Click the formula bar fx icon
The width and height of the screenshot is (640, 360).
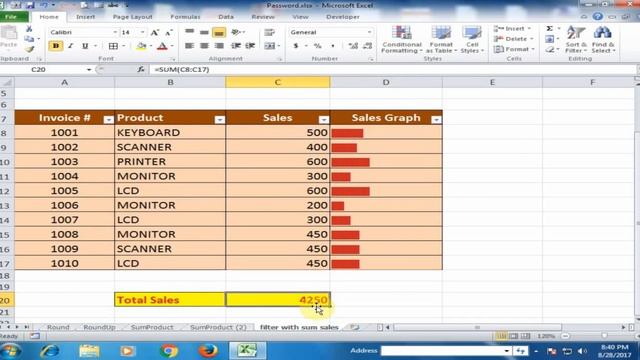[x=141, y=69]
